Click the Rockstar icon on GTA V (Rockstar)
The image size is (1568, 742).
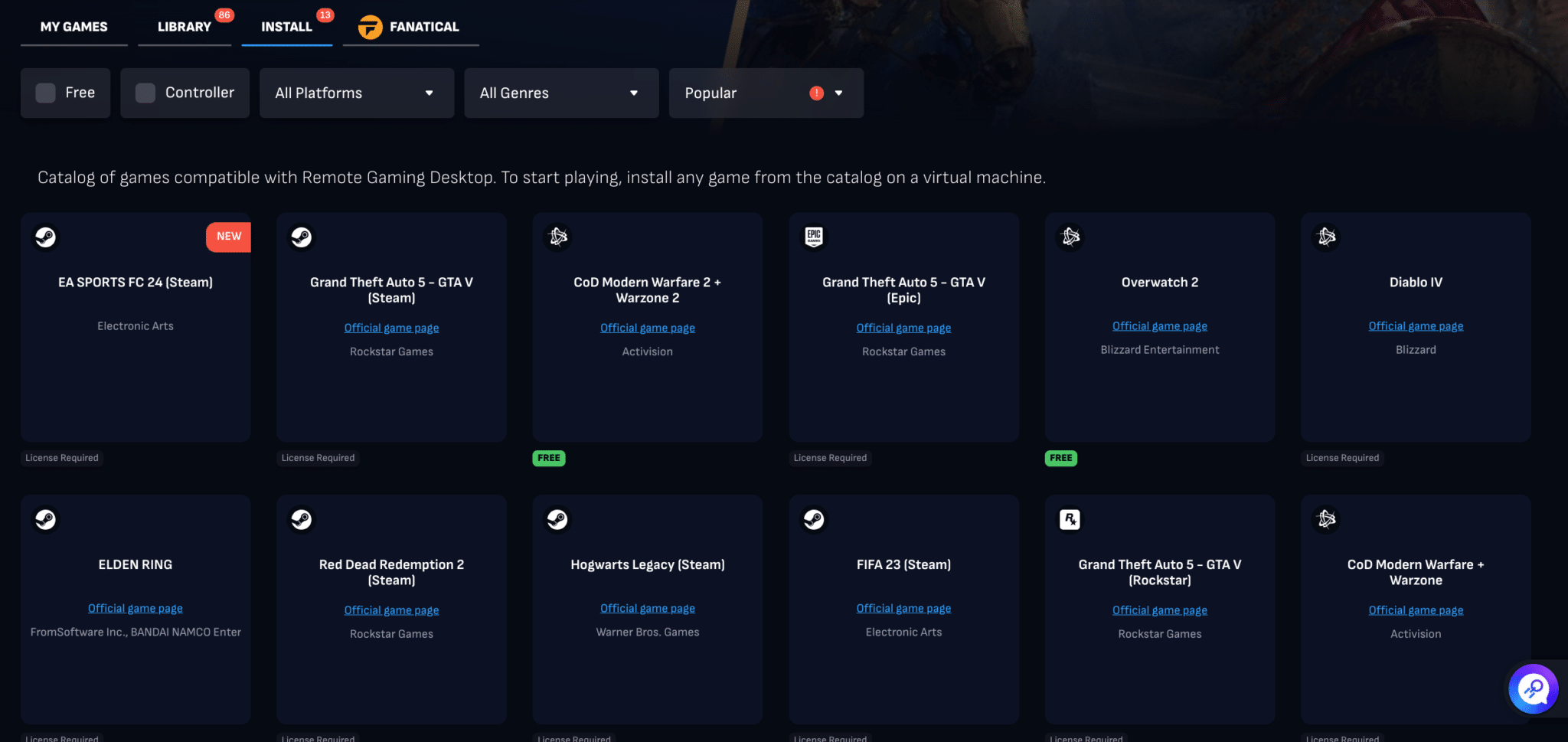pos(1070,519)
